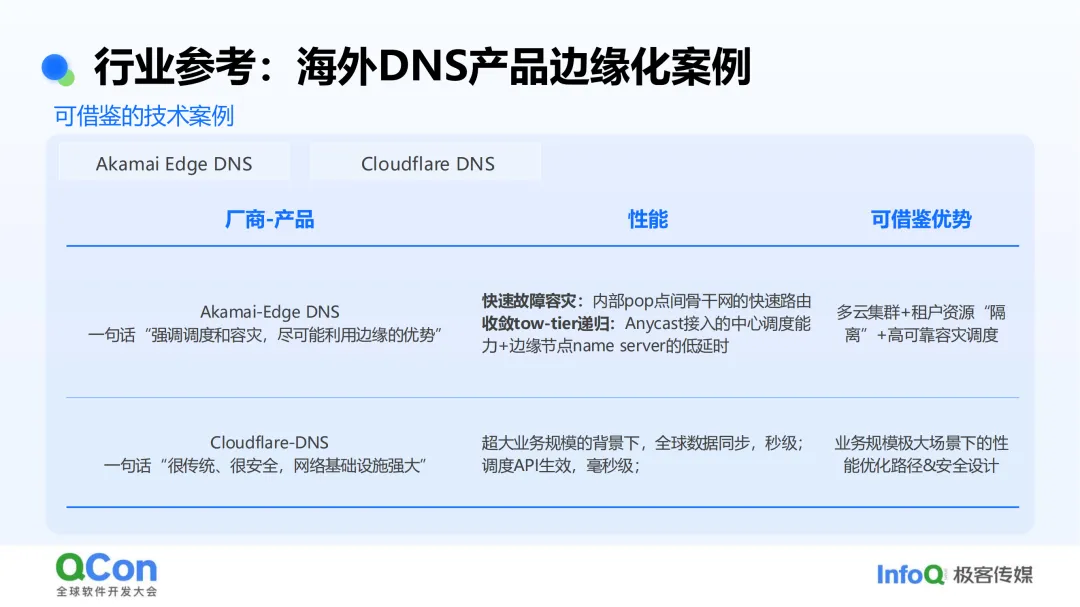Click the column header 可借鉴优势
This screenshot has height=607, width=1080.
point(921,219)
